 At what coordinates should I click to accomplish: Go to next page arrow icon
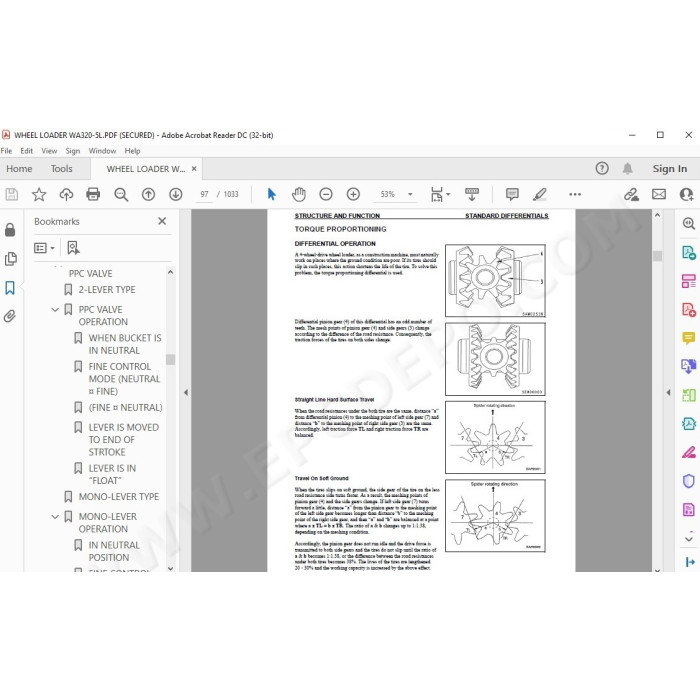pyautogui.click(x=175, y=194)
